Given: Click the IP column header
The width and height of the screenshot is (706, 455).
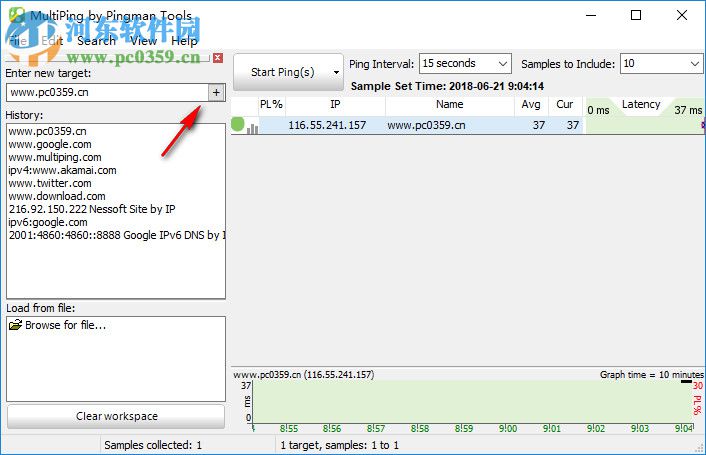Looking at the screenshot, I should click(x=335, y=104).
